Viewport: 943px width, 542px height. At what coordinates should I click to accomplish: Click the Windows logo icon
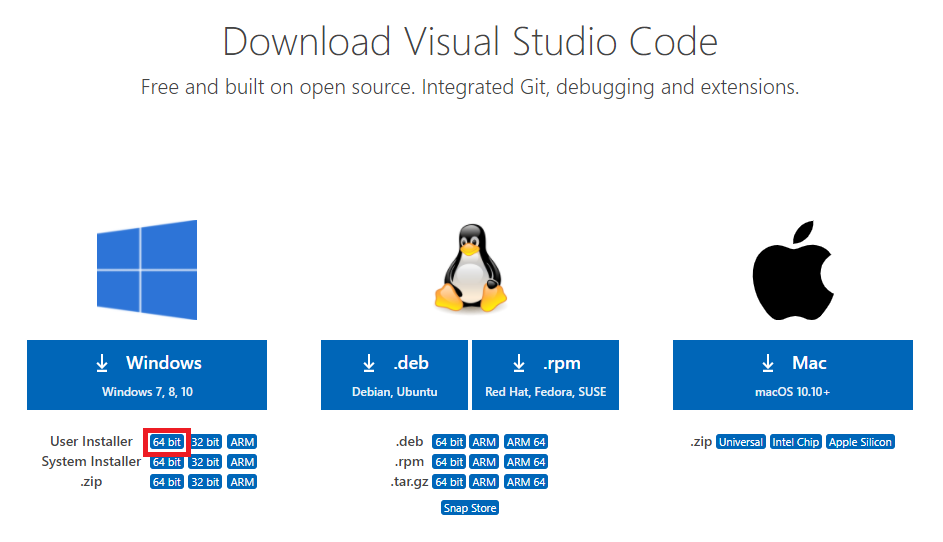[146, 270]
